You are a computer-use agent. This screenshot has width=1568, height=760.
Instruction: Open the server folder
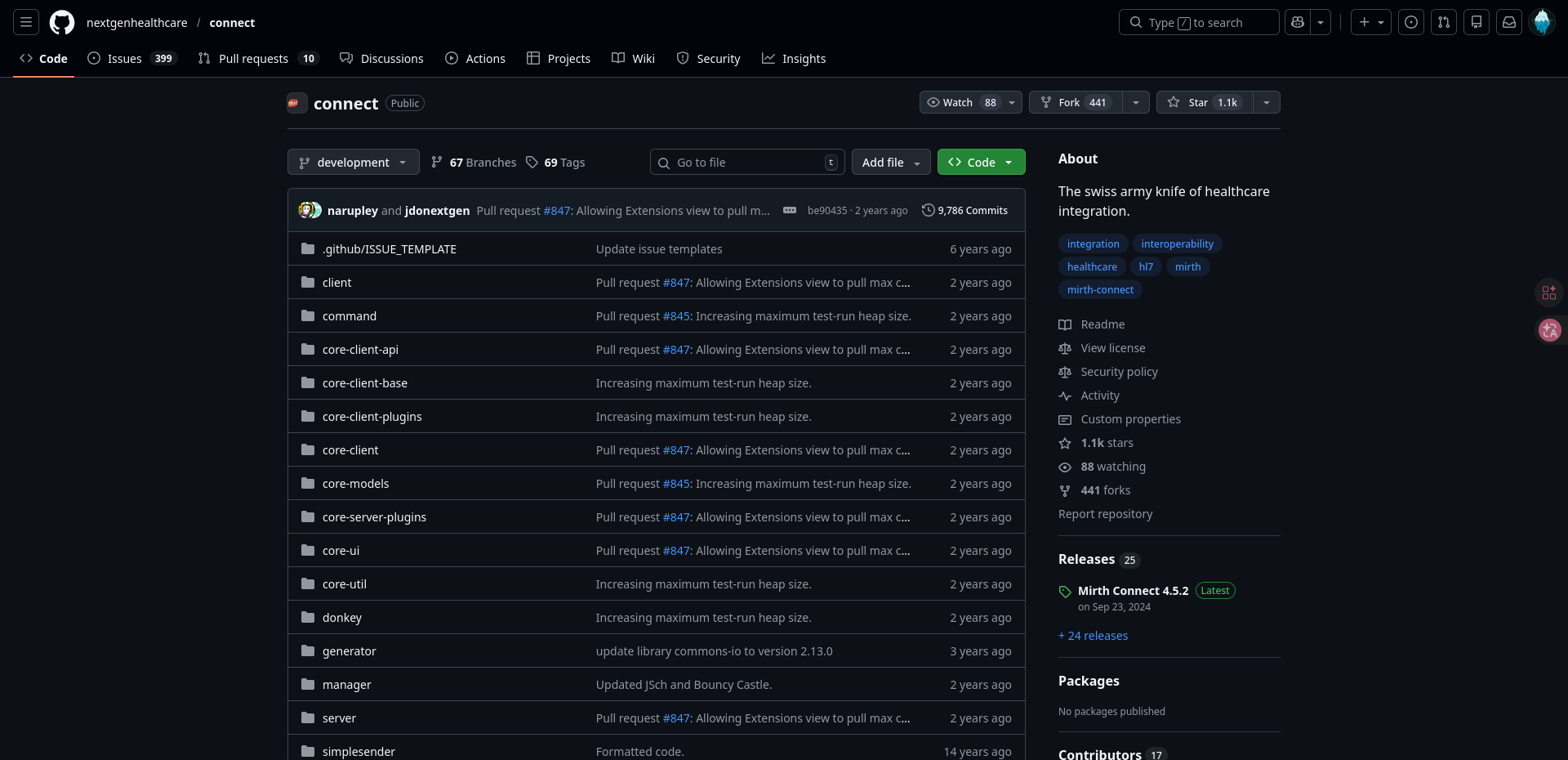(339, 718)
